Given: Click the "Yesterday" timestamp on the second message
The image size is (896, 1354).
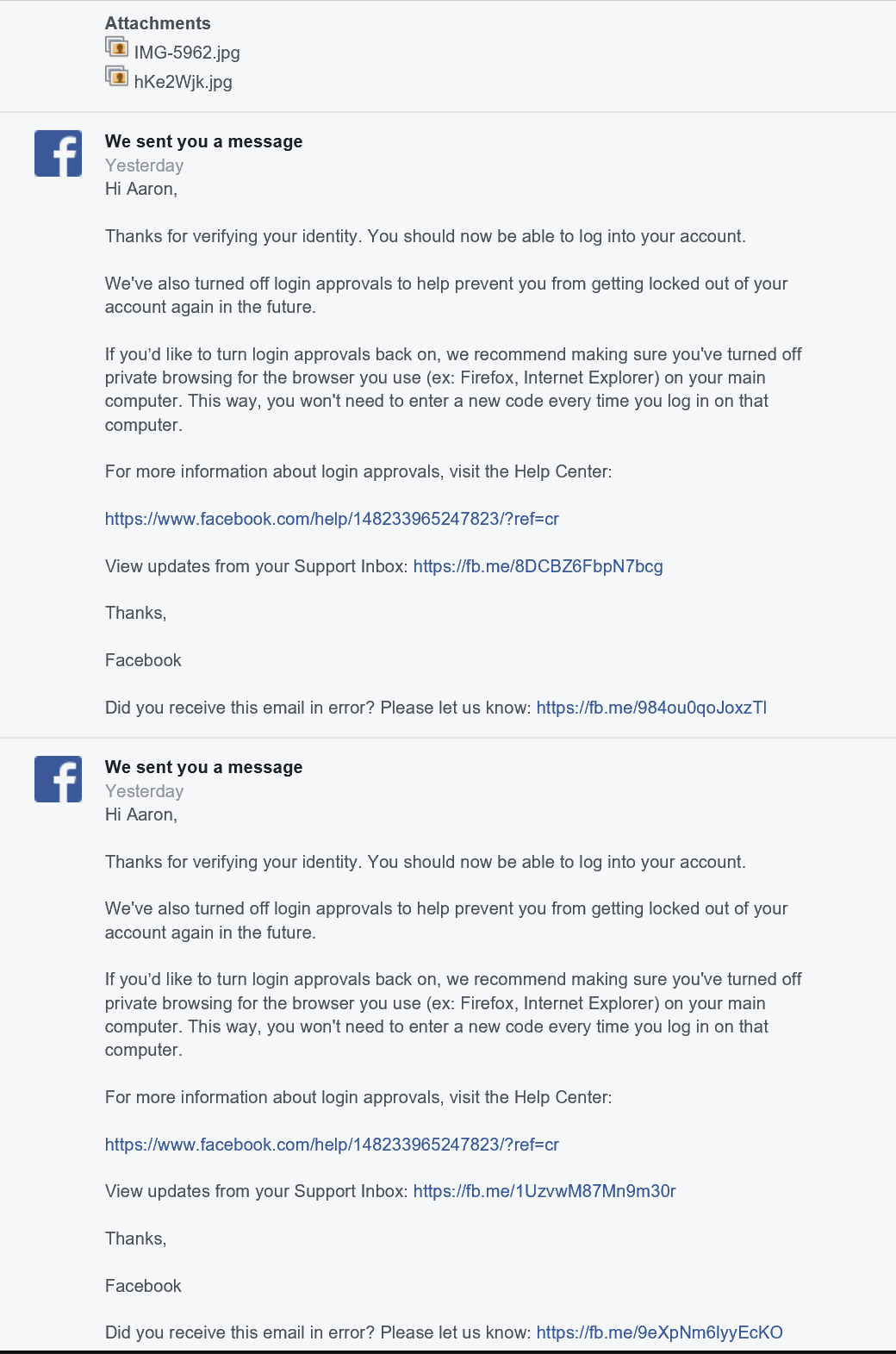Looking at the screenshot, I should (144, 791).
